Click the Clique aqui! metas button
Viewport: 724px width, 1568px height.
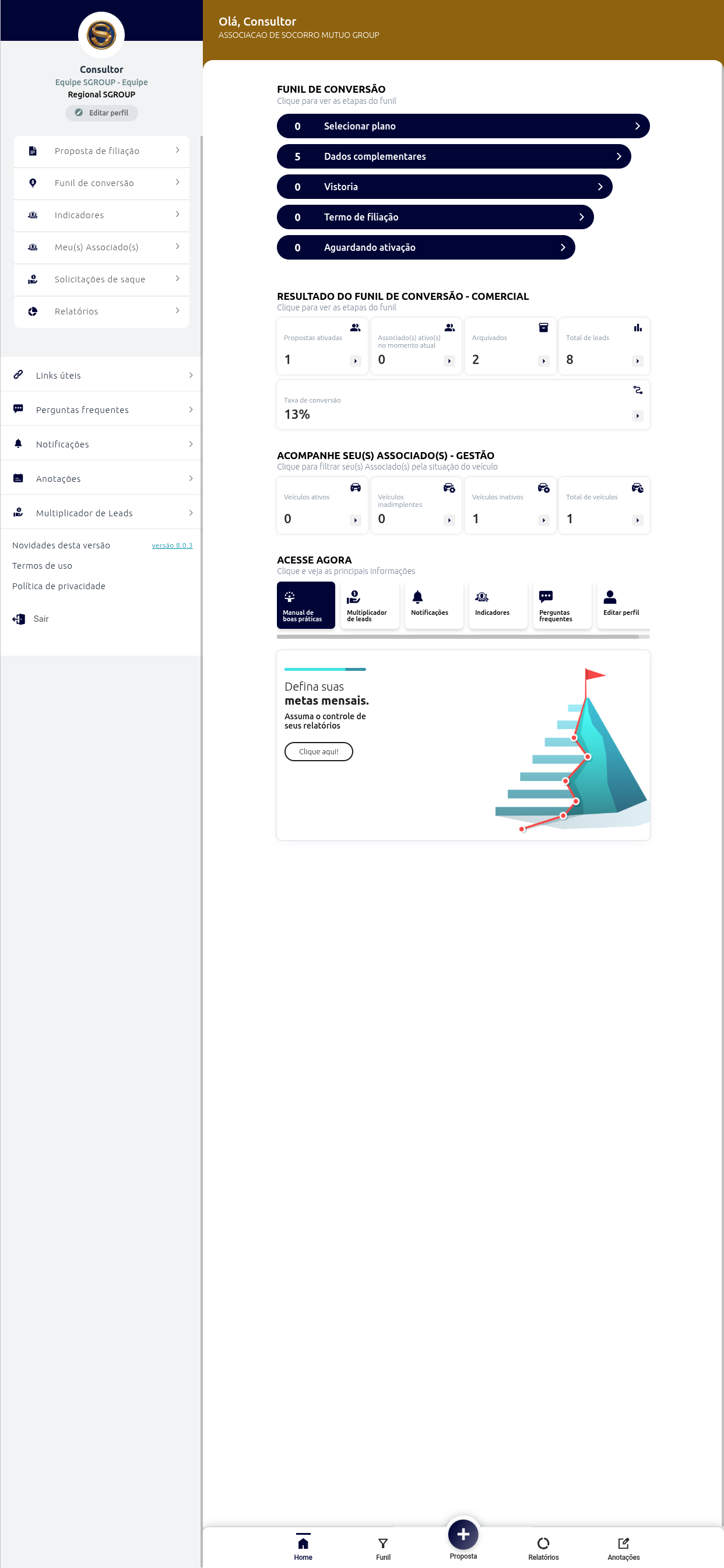click(318, 752)
